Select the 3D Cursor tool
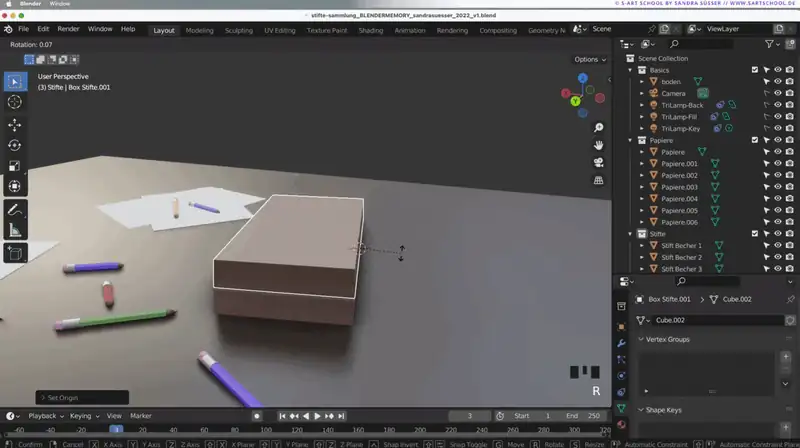800x448 pixels. click(15, 102)
